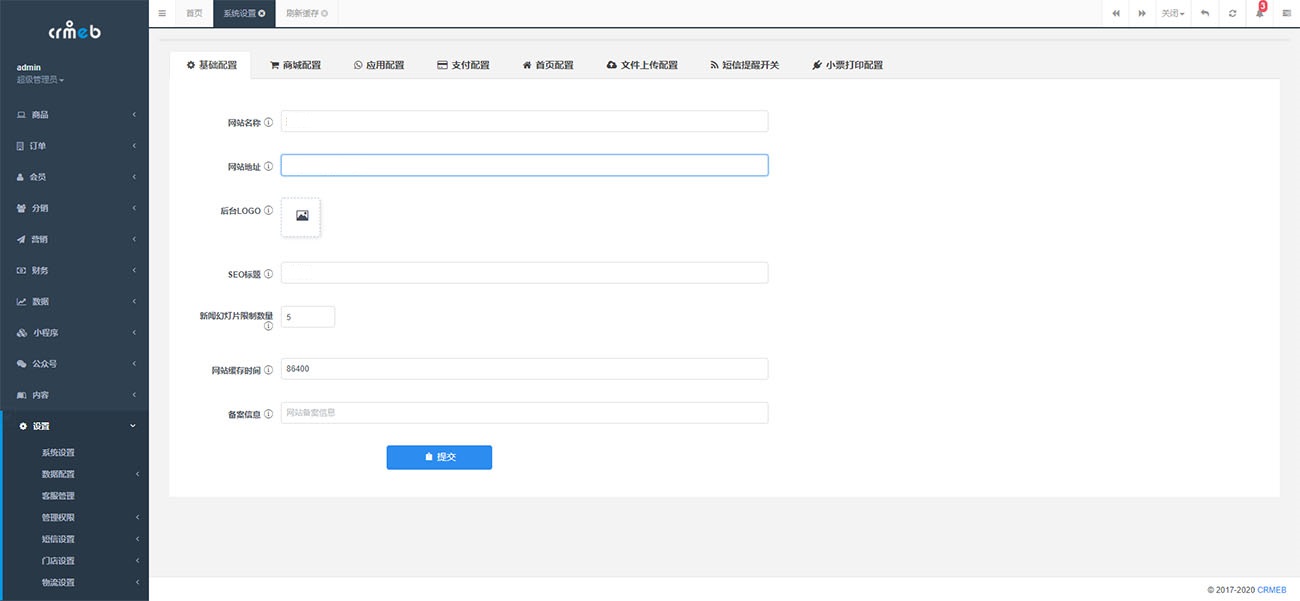Close the 系统设置 tab via its x icon
The height and width of the screenshot is (601, 1300).
coord(262,14)
